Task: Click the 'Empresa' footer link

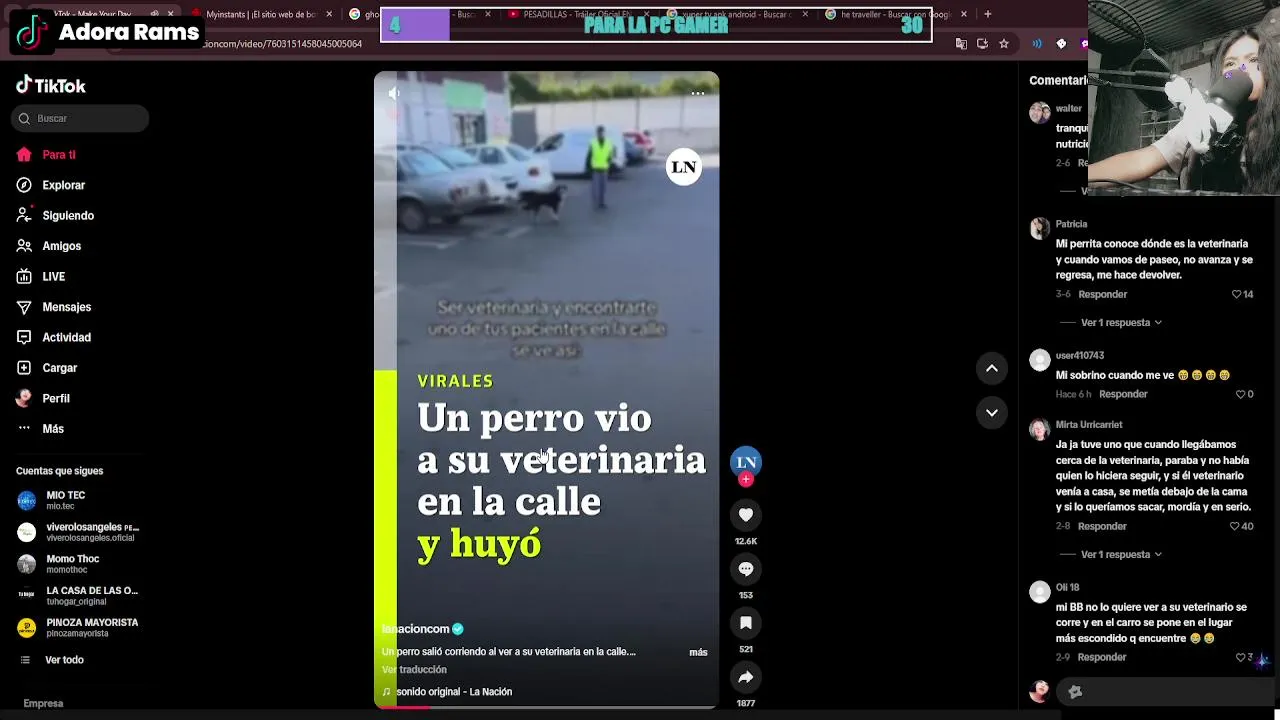Action: [43, 703]
